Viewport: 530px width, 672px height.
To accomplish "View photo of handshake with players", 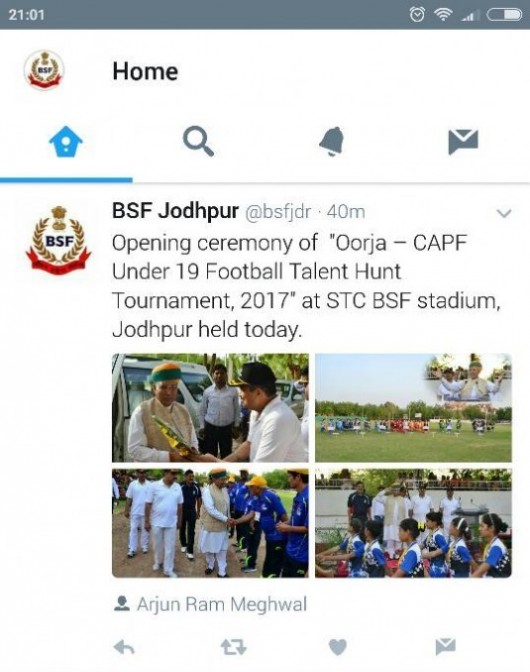I will [210, 523].
